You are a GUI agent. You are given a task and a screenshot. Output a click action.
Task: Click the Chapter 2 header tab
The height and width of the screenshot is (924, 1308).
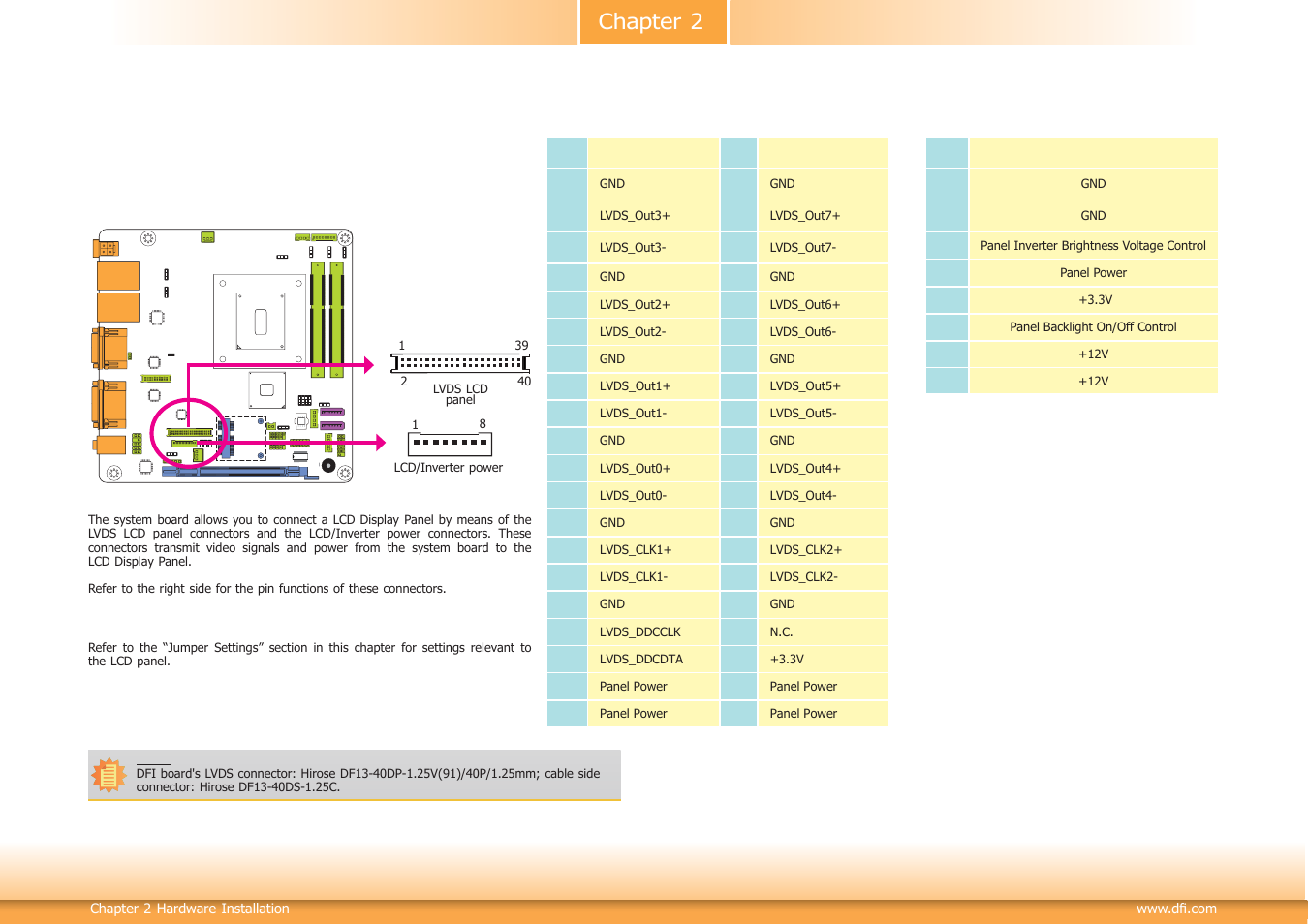(x=653, y=21)
